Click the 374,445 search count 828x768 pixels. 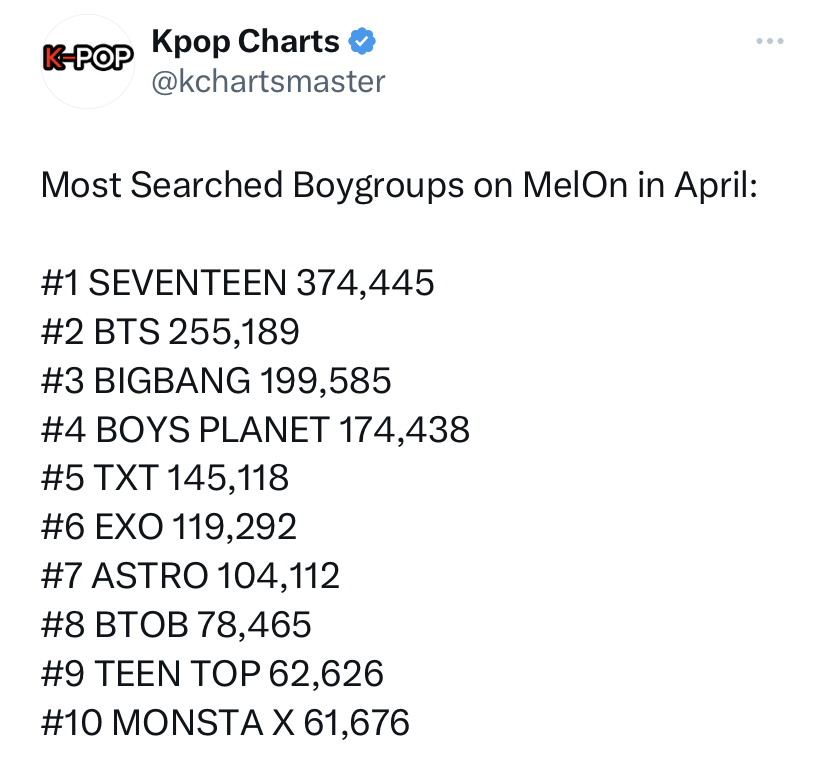tap(365, 283)
